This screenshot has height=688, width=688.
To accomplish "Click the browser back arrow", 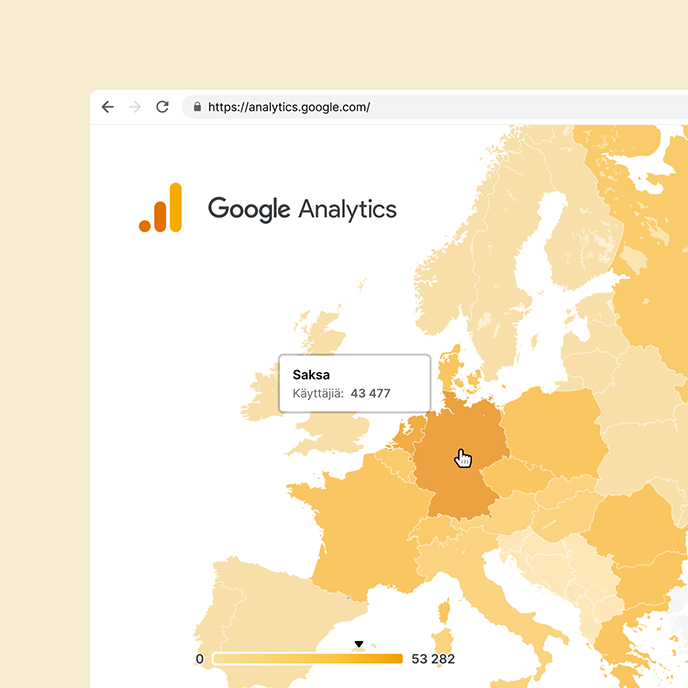I will click(108, 107).
